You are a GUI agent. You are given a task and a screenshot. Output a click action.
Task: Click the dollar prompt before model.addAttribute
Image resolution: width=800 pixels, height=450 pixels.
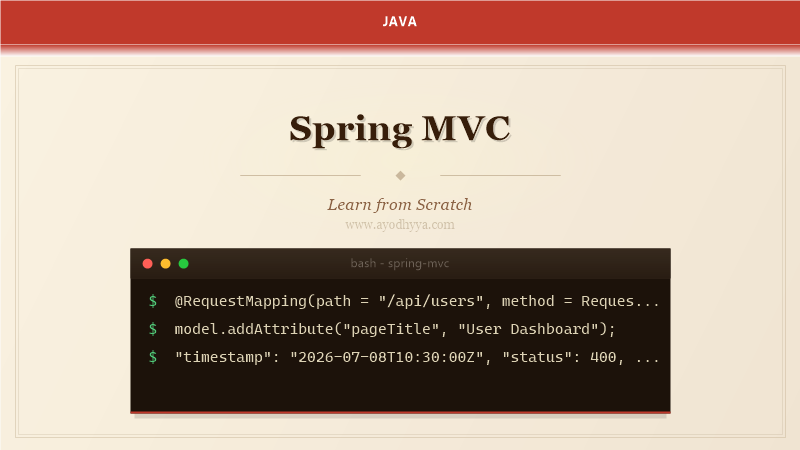click(x=153, y=329)
